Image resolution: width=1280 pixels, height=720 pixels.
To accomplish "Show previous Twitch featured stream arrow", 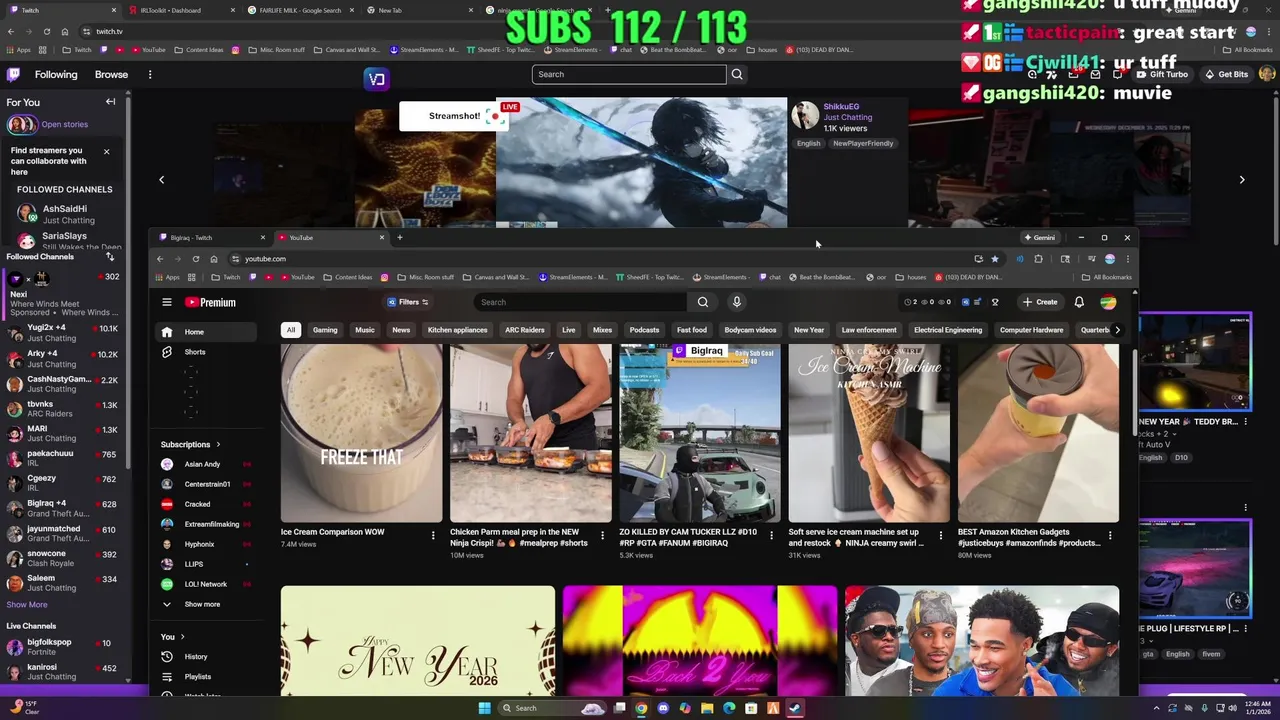I will tap(162, 180).
